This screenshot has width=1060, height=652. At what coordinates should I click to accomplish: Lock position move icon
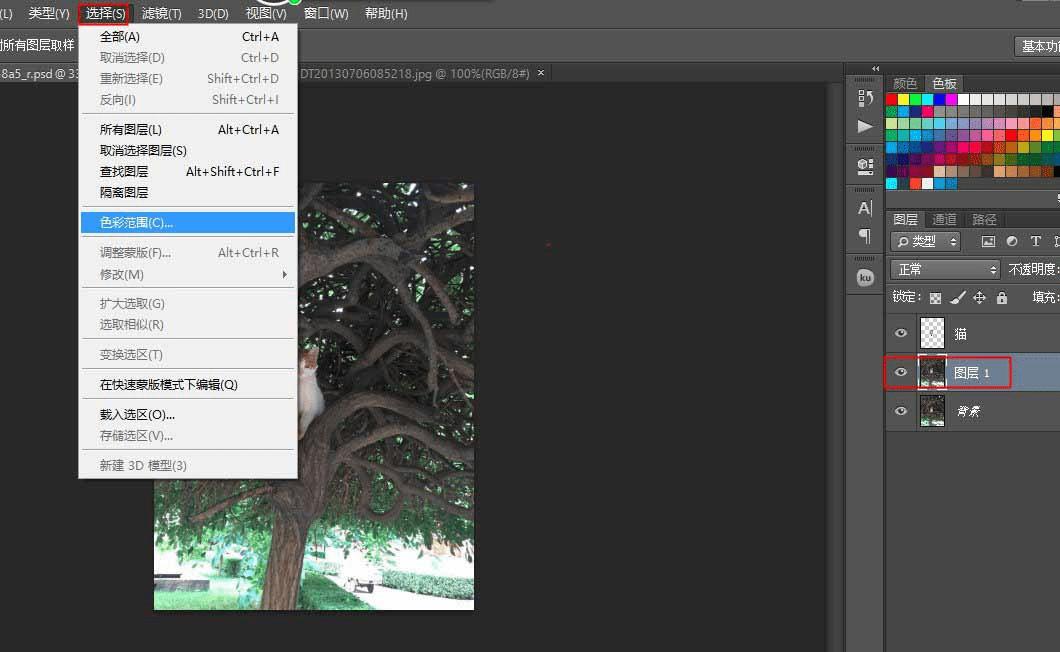(979, 298)
